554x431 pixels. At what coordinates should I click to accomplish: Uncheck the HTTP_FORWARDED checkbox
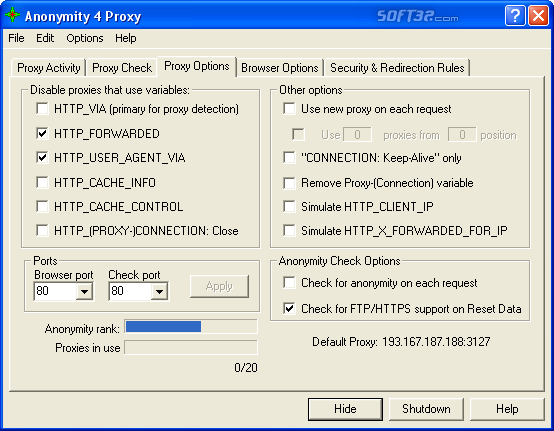(42, 133)
